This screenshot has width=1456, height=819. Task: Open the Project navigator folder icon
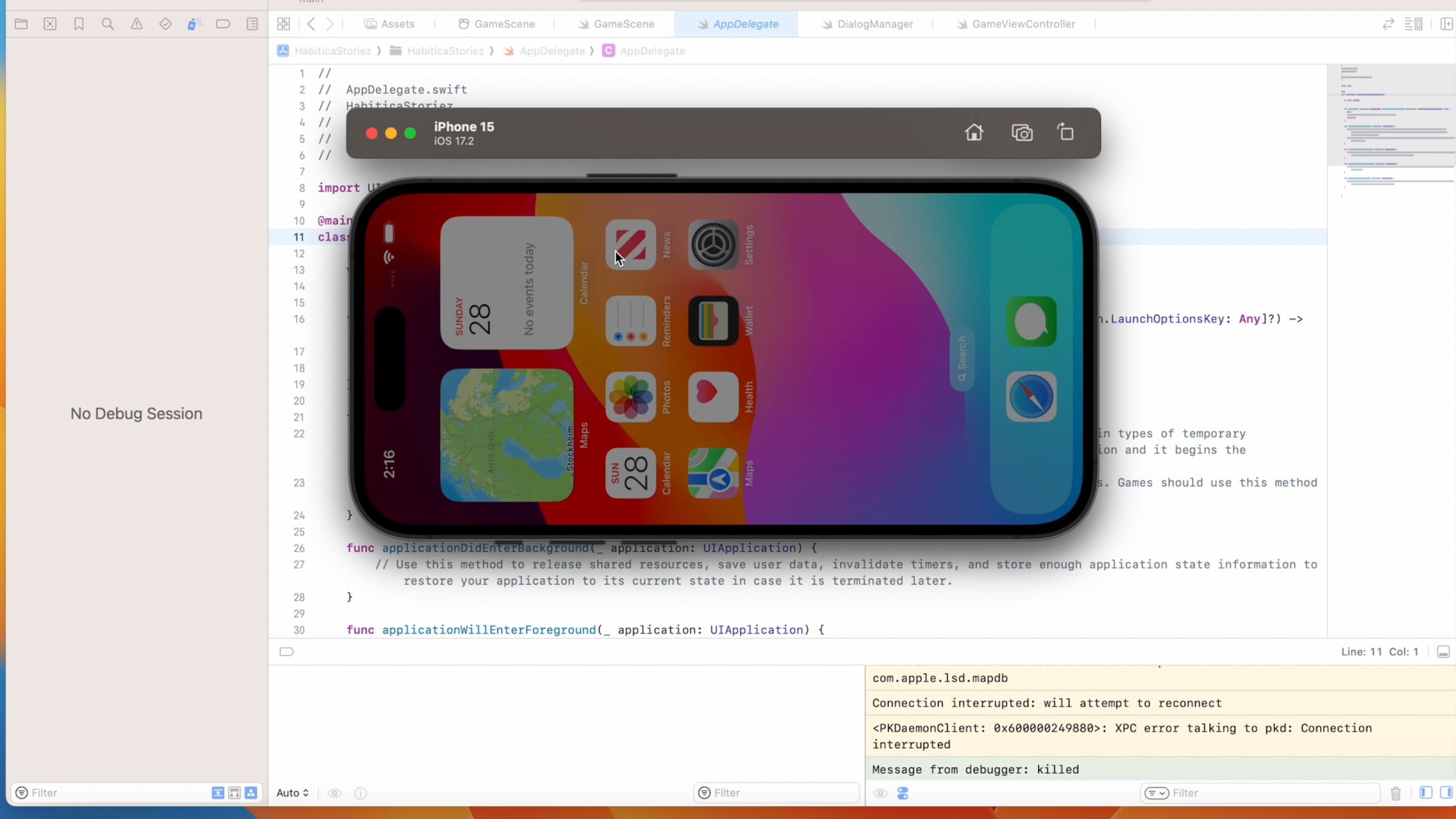(x=21, y=24)
